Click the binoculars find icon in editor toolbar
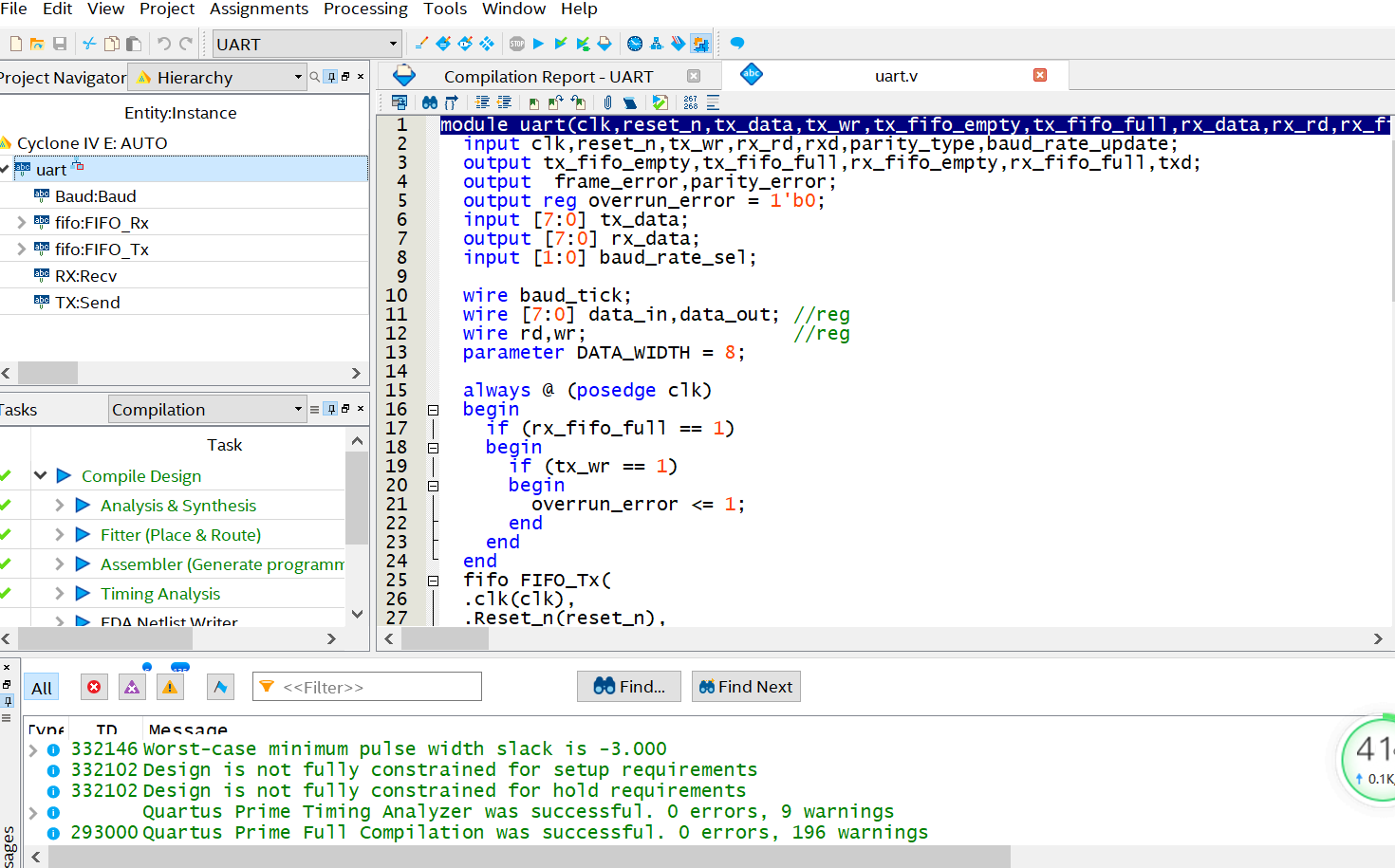Screen dimensions: 1395x868 pos(430,102)
